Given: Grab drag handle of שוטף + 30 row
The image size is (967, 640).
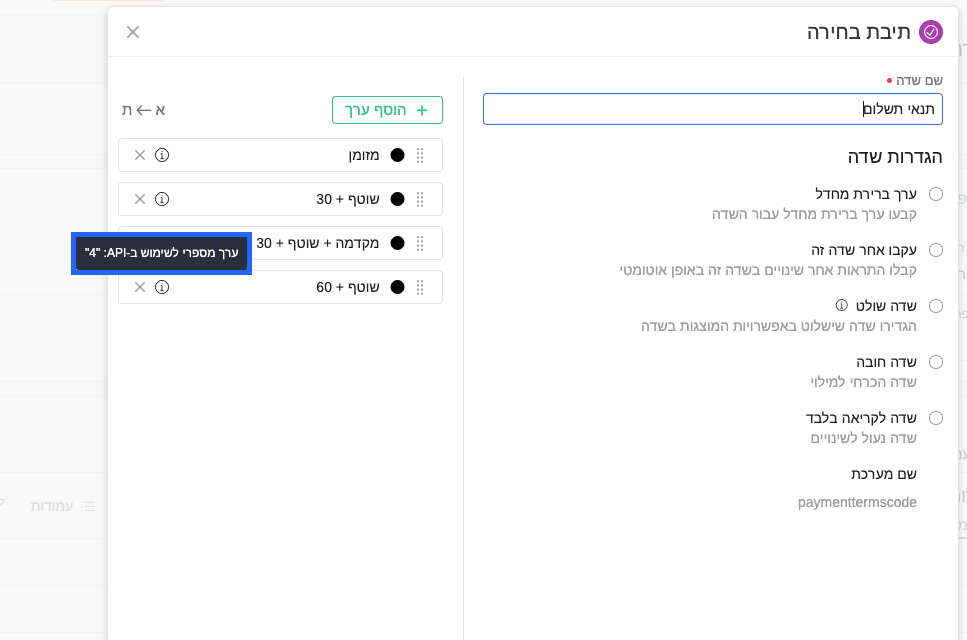Looking at the screenshot, I should [x=420, y=199].
